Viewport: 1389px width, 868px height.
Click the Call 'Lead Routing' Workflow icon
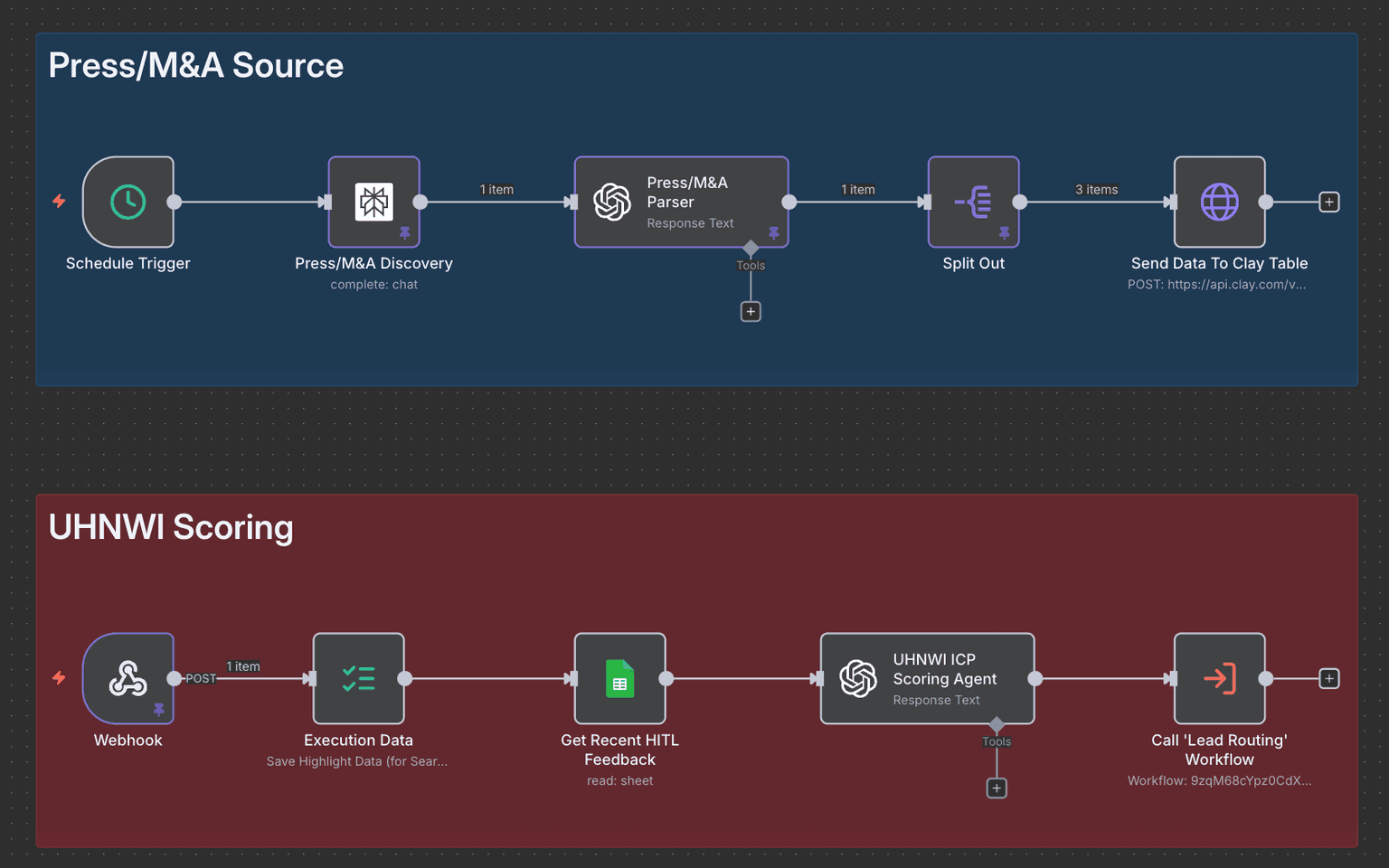point(1219,679)
